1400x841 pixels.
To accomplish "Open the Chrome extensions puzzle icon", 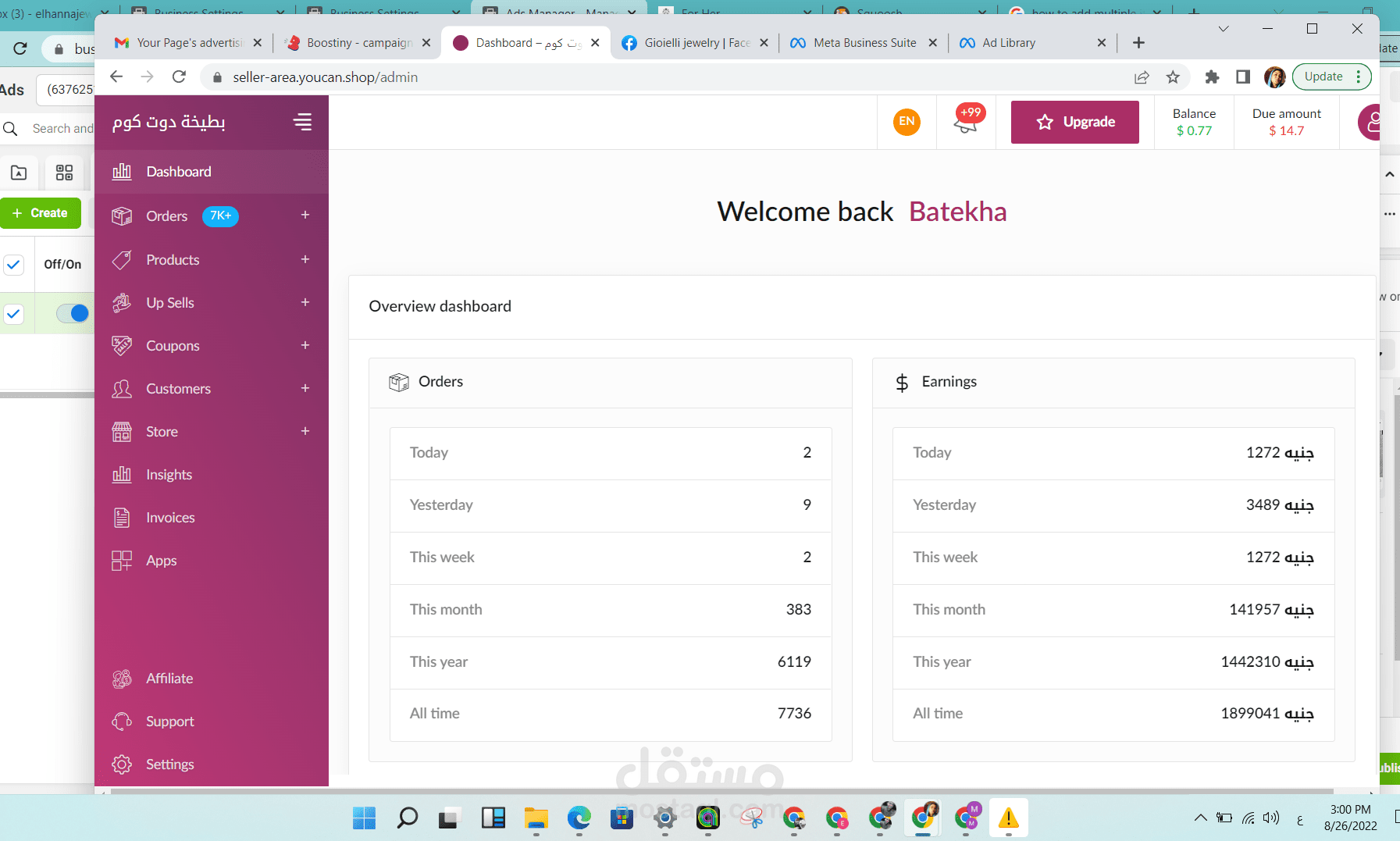I will (1212, 77).
